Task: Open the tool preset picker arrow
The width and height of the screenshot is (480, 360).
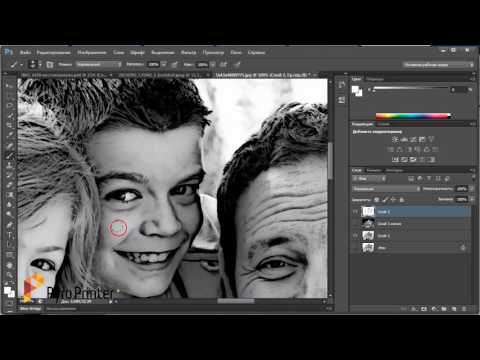Action: 22,64
